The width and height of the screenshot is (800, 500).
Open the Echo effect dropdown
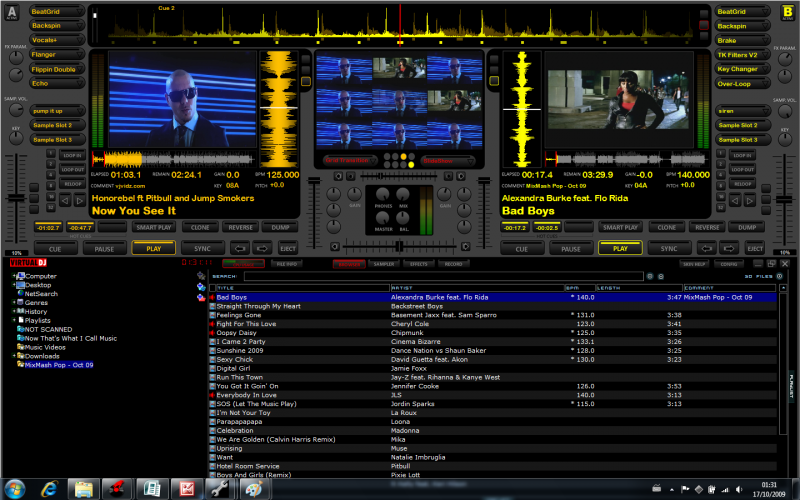pos(57,83)
